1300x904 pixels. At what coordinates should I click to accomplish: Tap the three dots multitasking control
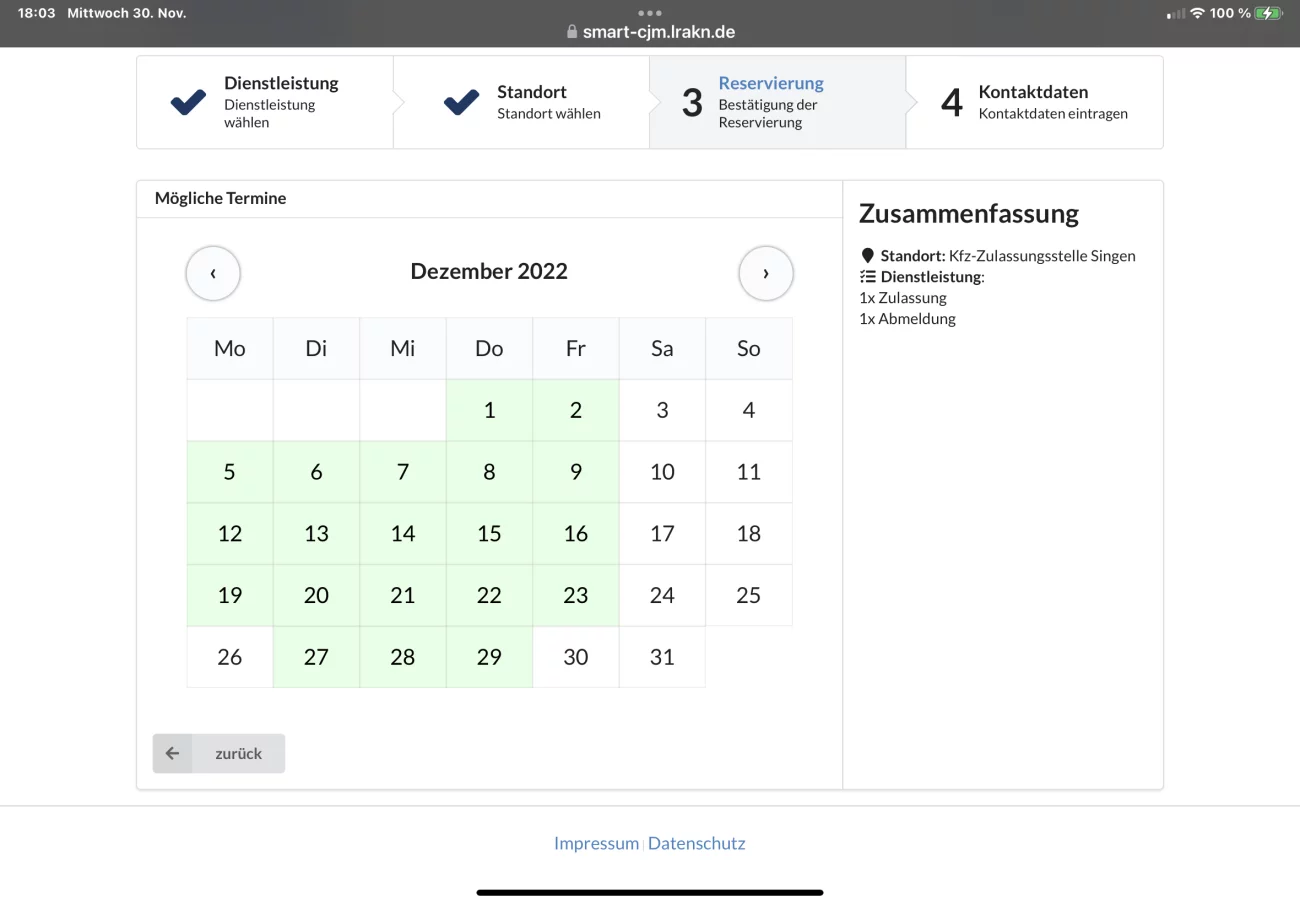pos(650,13)
